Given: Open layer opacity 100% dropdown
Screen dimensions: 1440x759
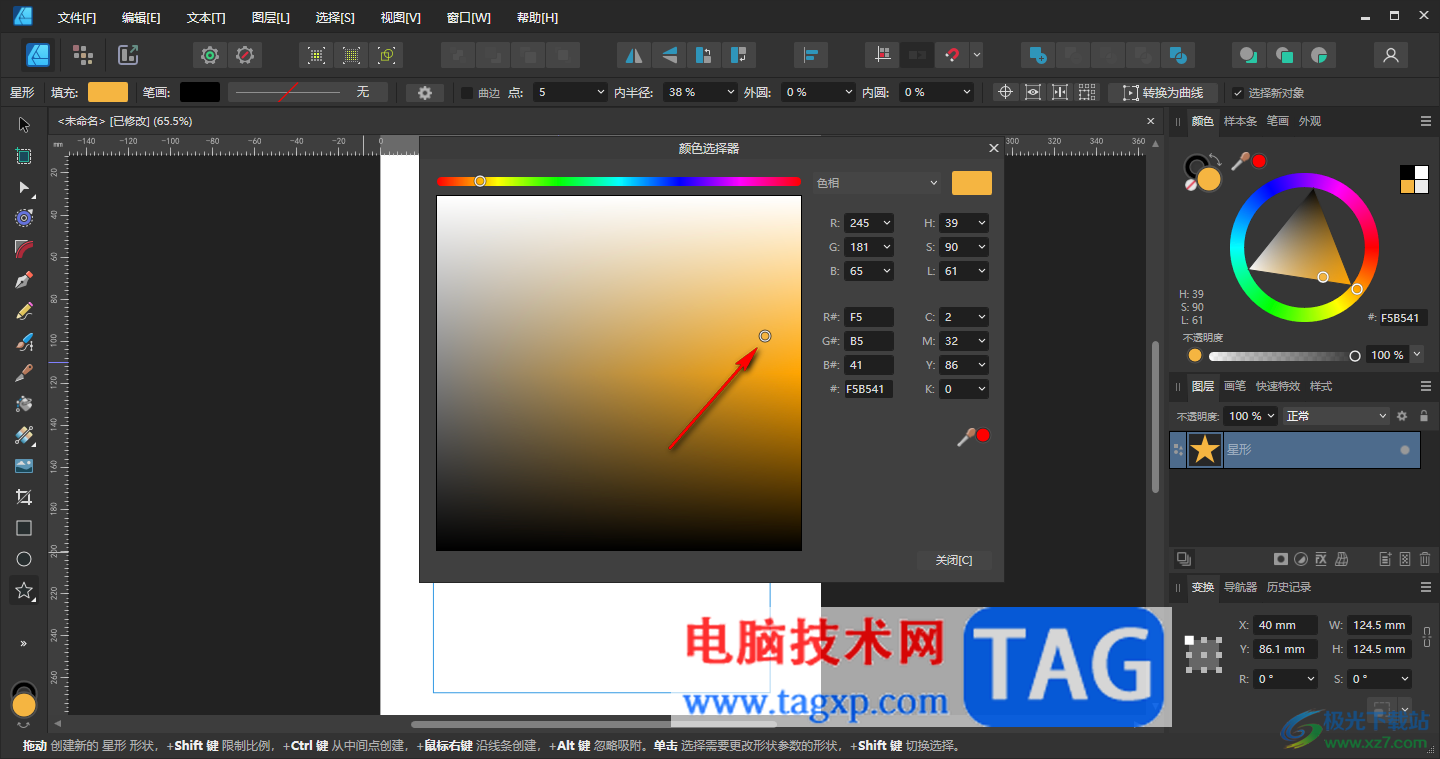Looking at the screenshot, I should 1271,416.
